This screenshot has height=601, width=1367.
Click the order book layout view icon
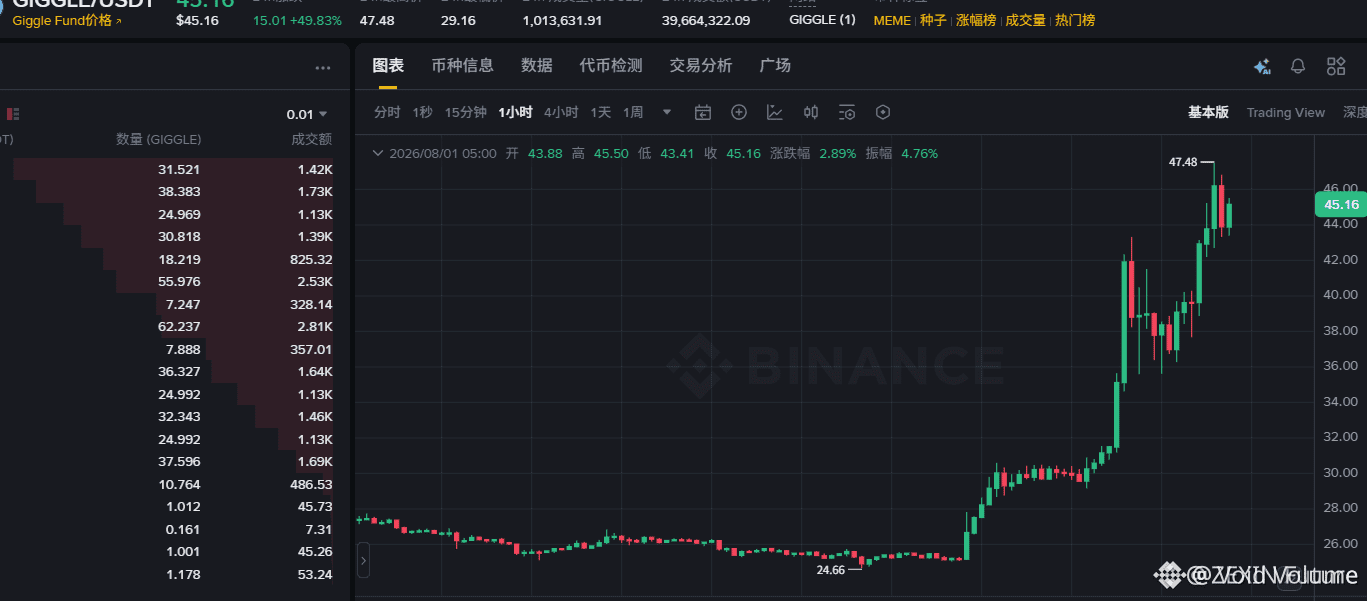[x=13, y=114]
